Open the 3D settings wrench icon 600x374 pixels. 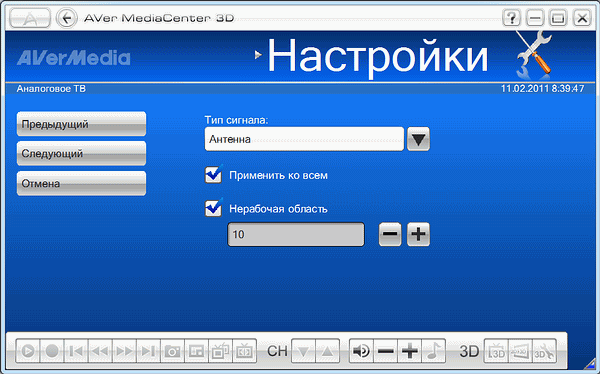545,351
